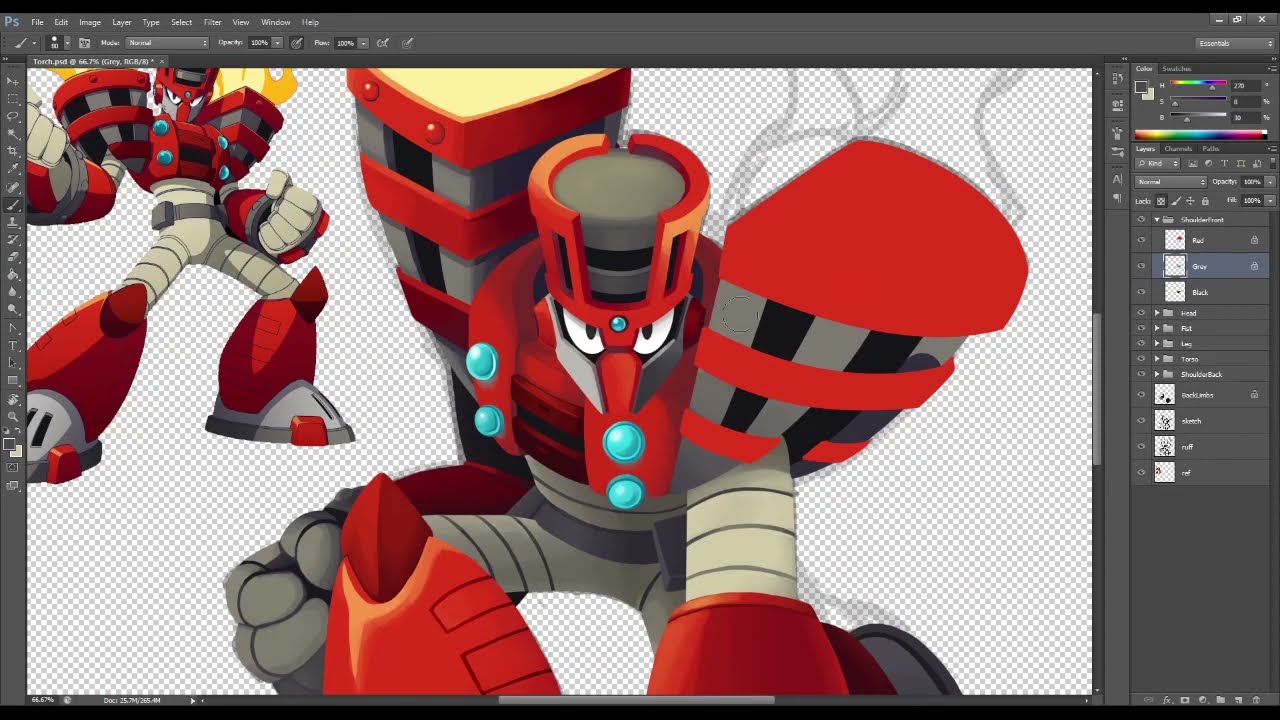Select the Pen tool
Screen dimensions: 1280x720
tap(13, 328)
